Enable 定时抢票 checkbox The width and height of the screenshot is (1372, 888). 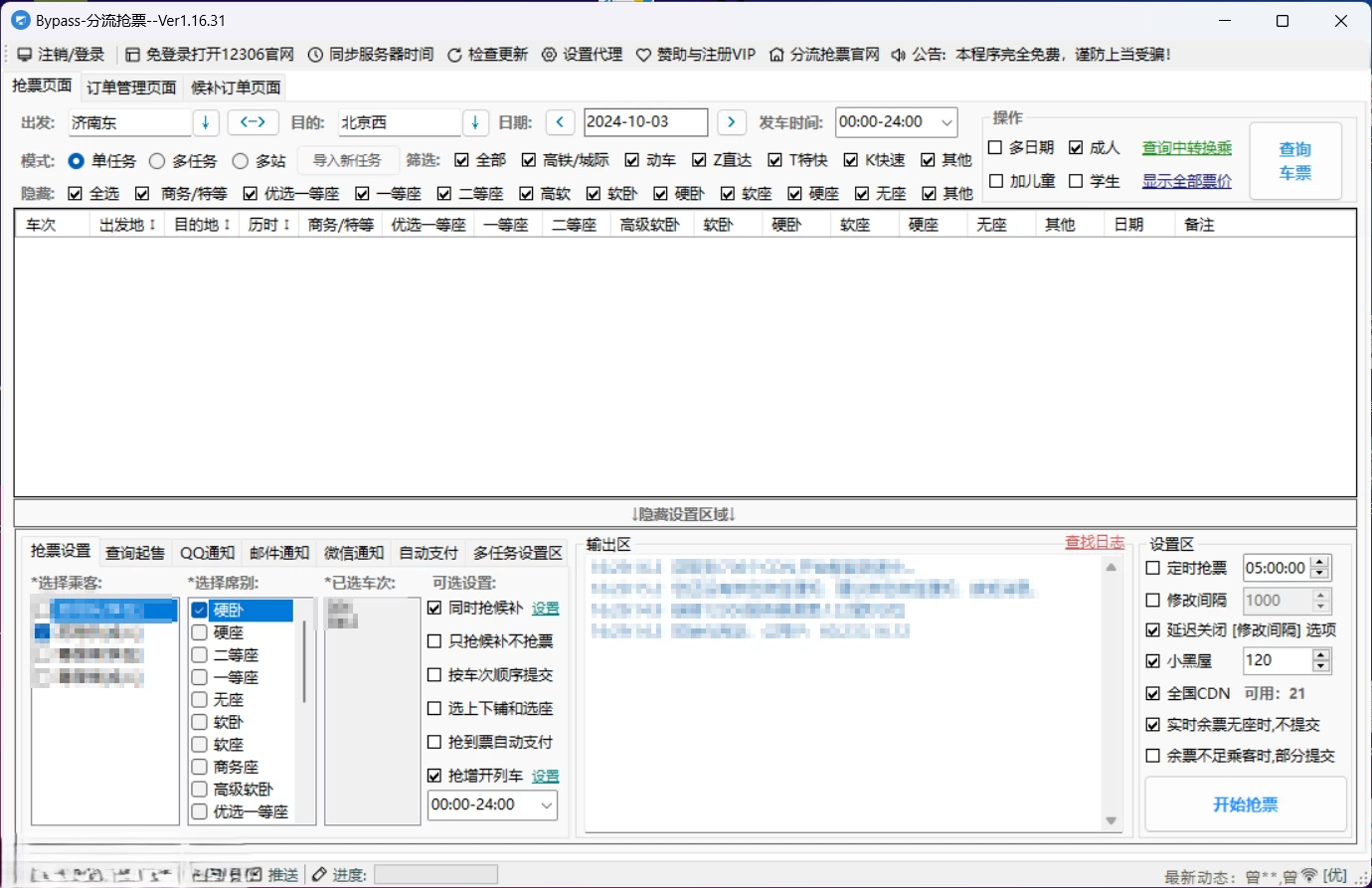(x=1153, y=568)
